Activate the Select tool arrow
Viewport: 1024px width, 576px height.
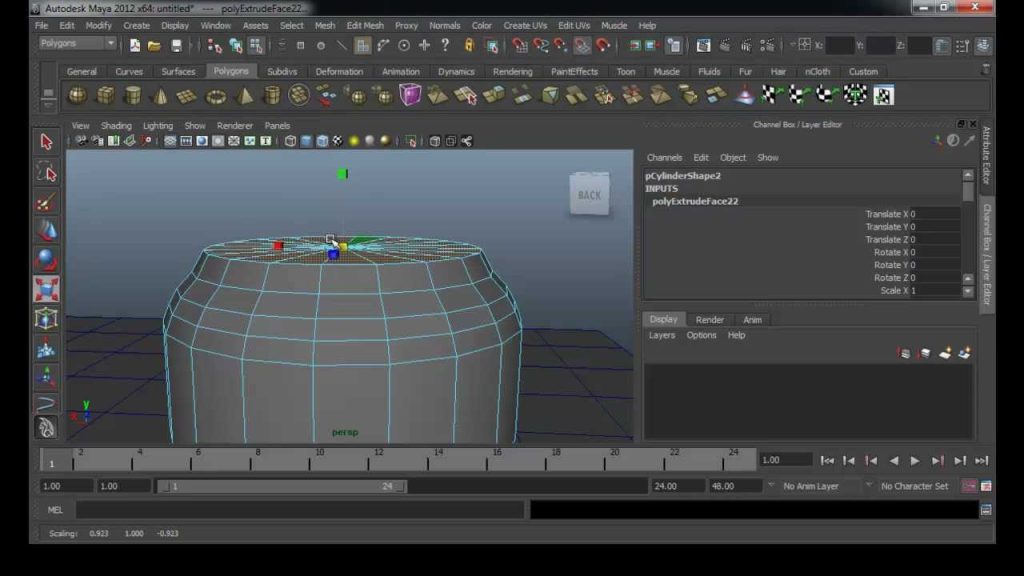(46, 142)
